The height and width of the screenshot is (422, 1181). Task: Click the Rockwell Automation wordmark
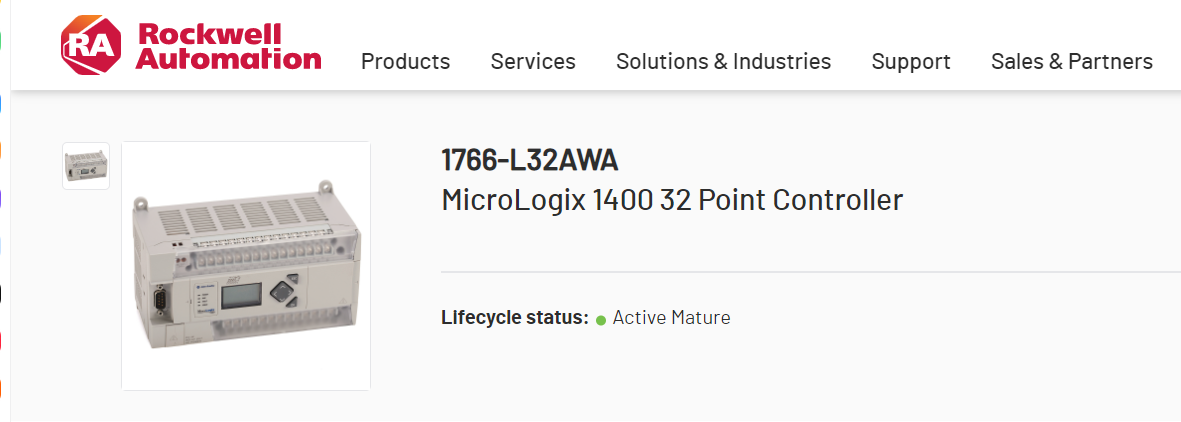coord(228,46)
